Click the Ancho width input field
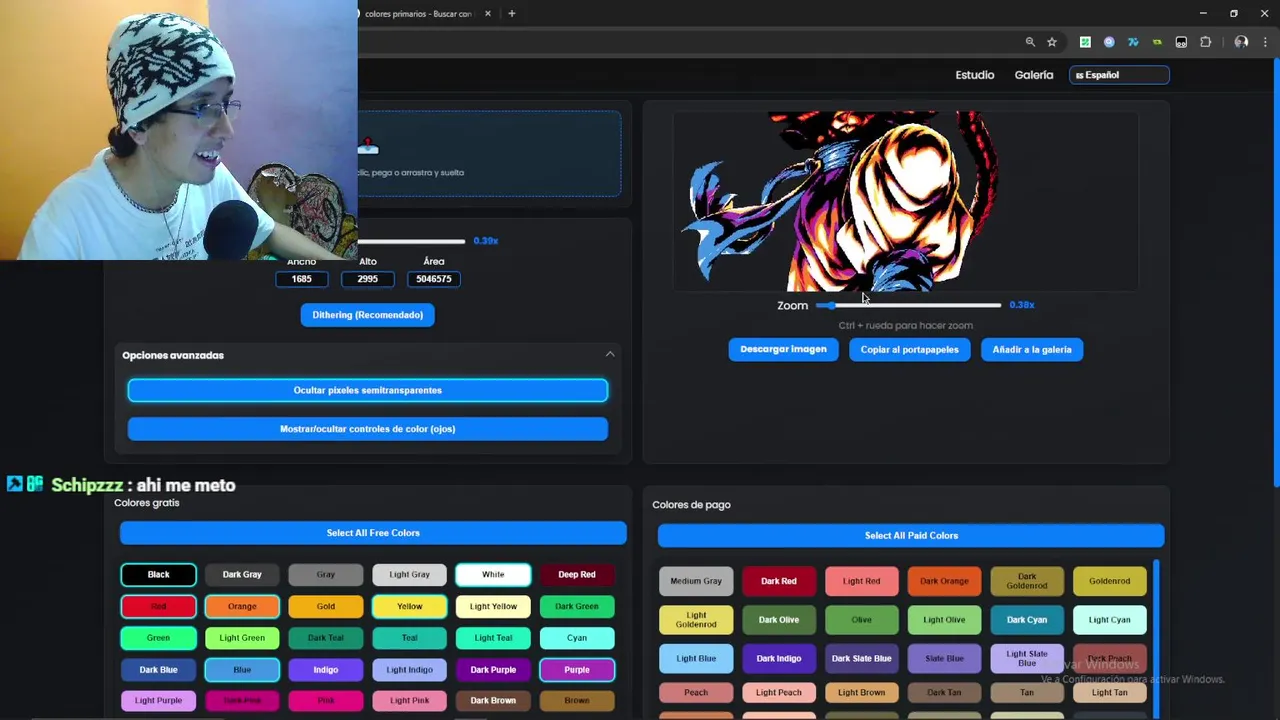Viewport: 1280px width, 720px height. 301,279
